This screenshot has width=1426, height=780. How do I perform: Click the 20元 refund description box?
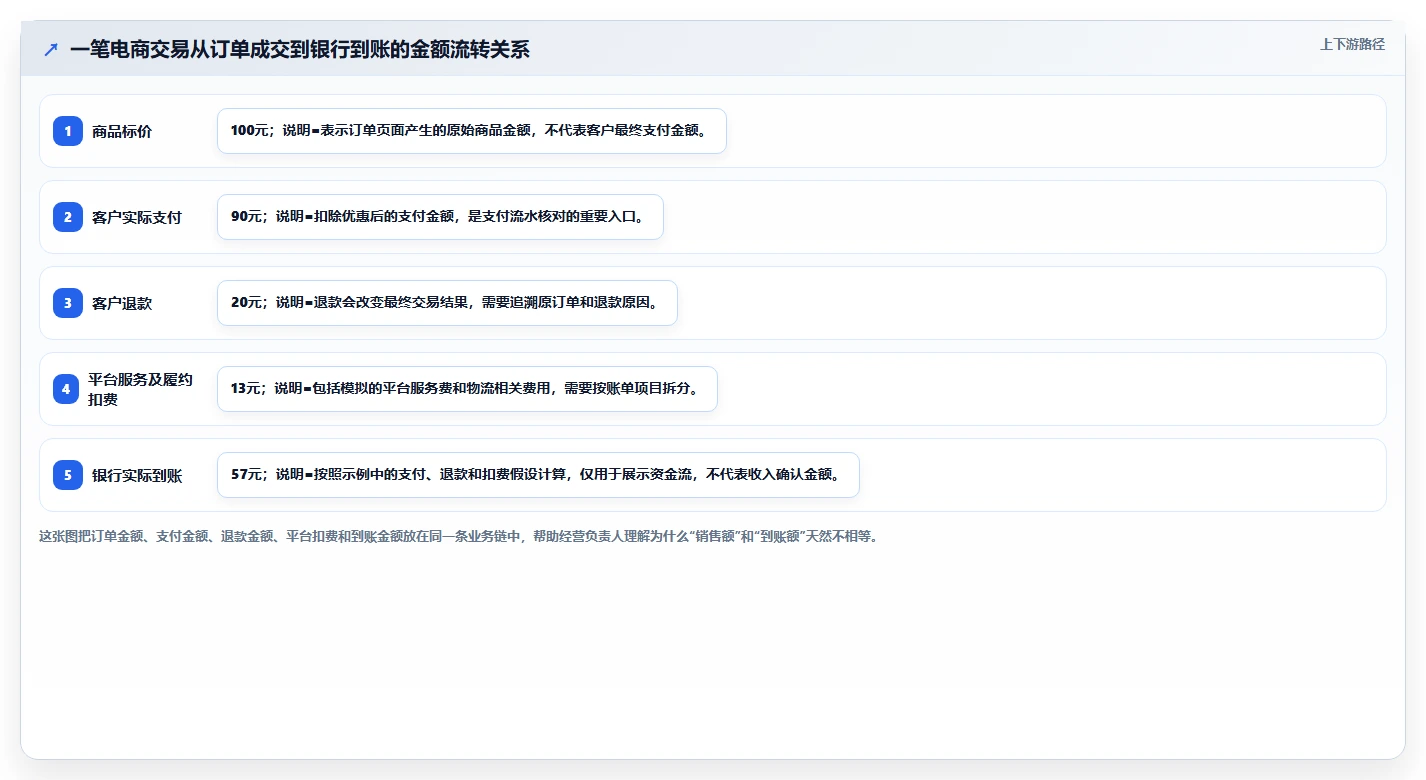coord(447,303)
